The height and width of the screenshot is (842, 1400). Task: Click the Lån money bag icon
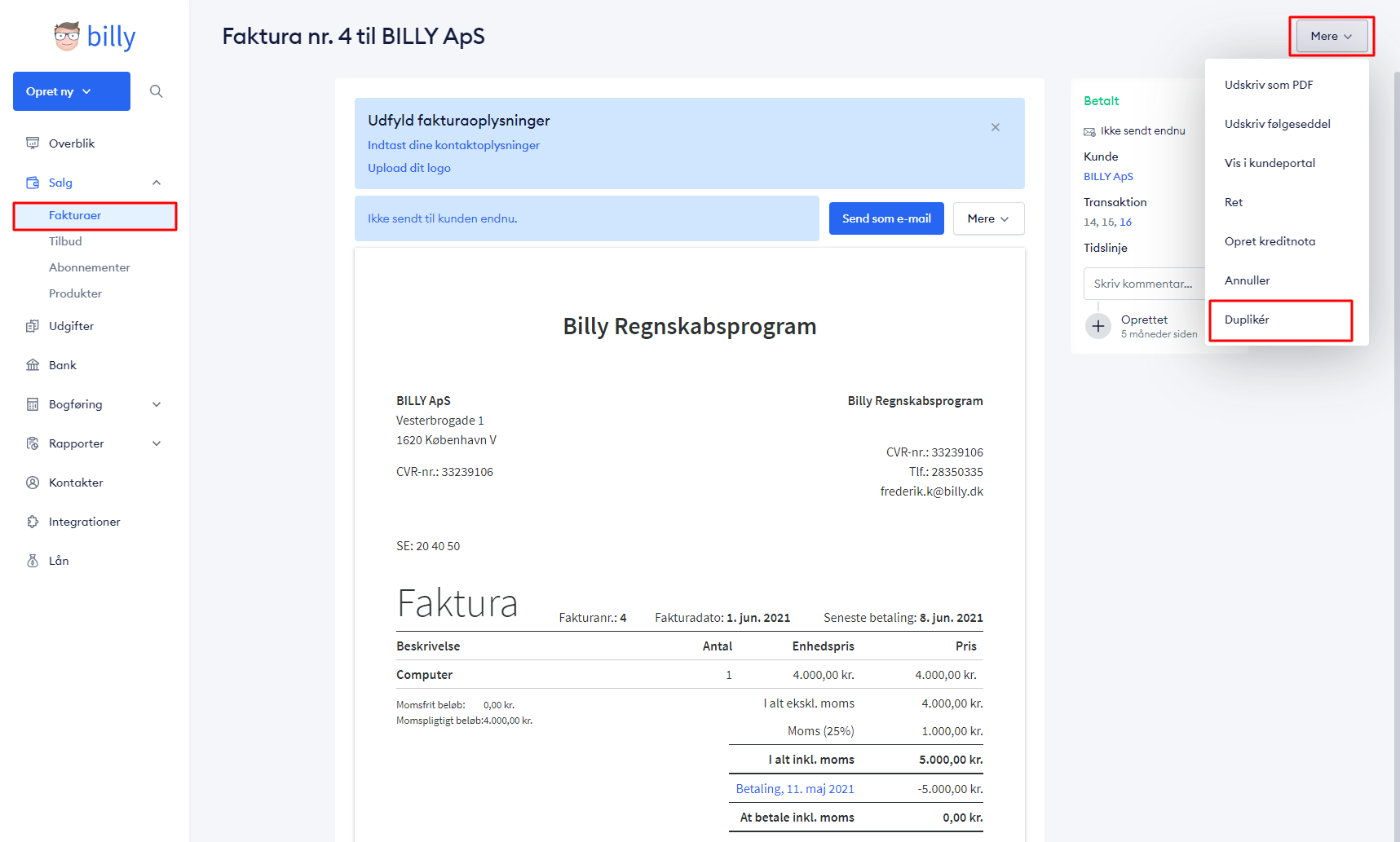(x=33, y=561)
